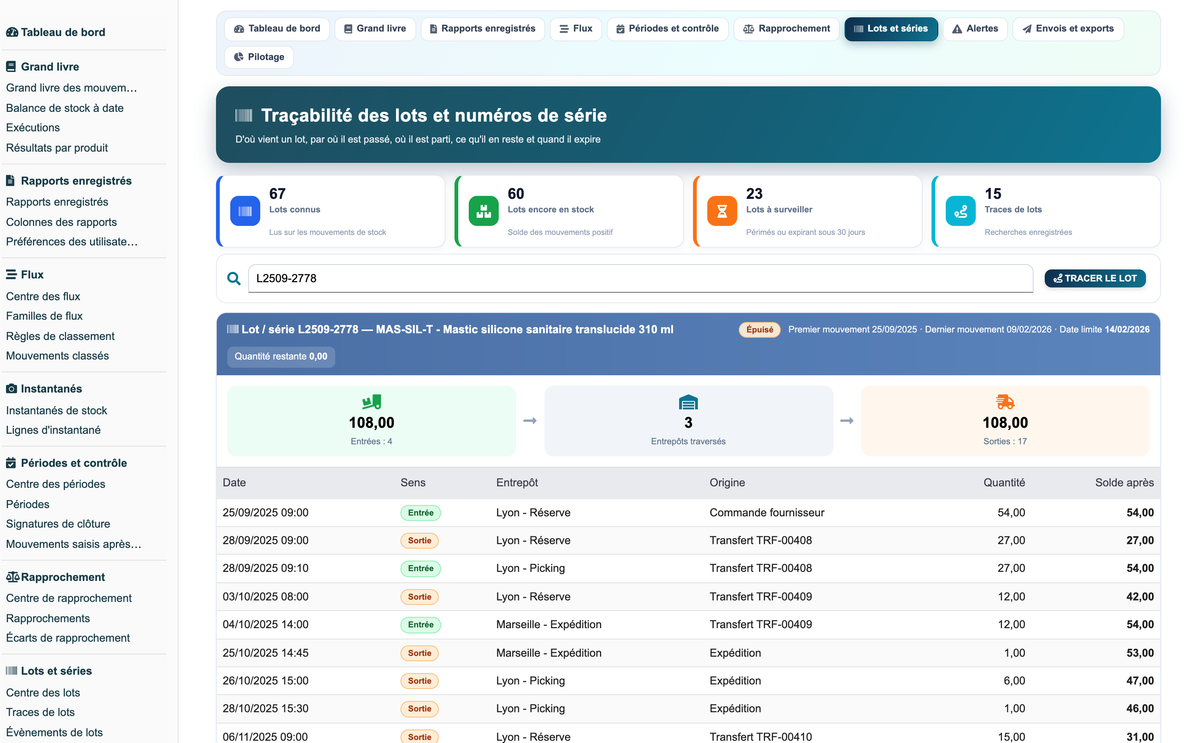This screenshot has width=1200, height=743.
Task: Click the Entrée badge on 25/09/2025 row
Action: point(421,513)
